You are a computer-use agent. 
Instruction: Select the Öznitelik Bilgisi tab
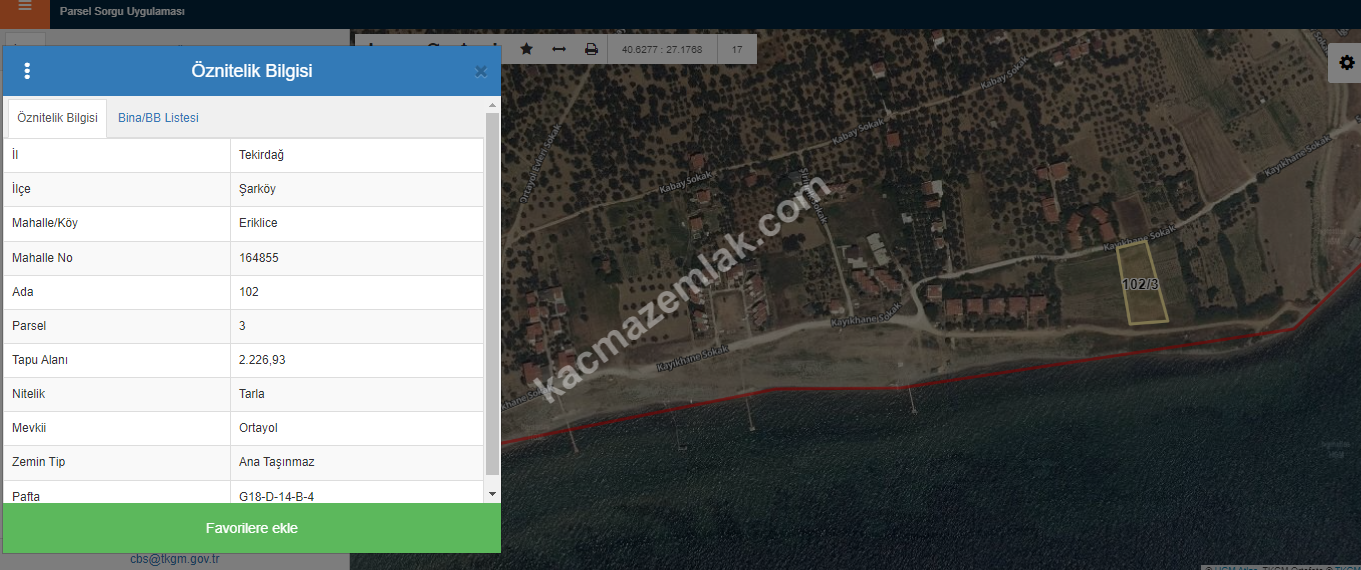point(58,118)
